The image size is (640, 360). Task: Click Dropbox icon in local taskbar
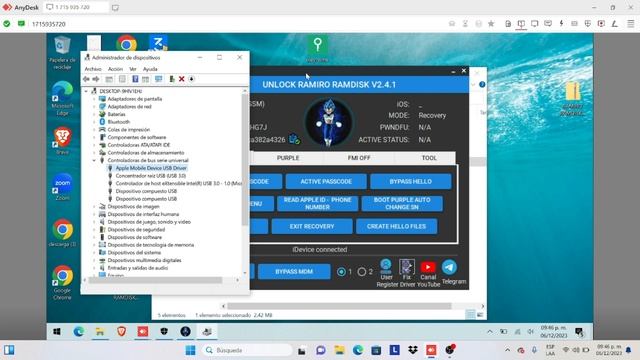click(x=413, y=350)
